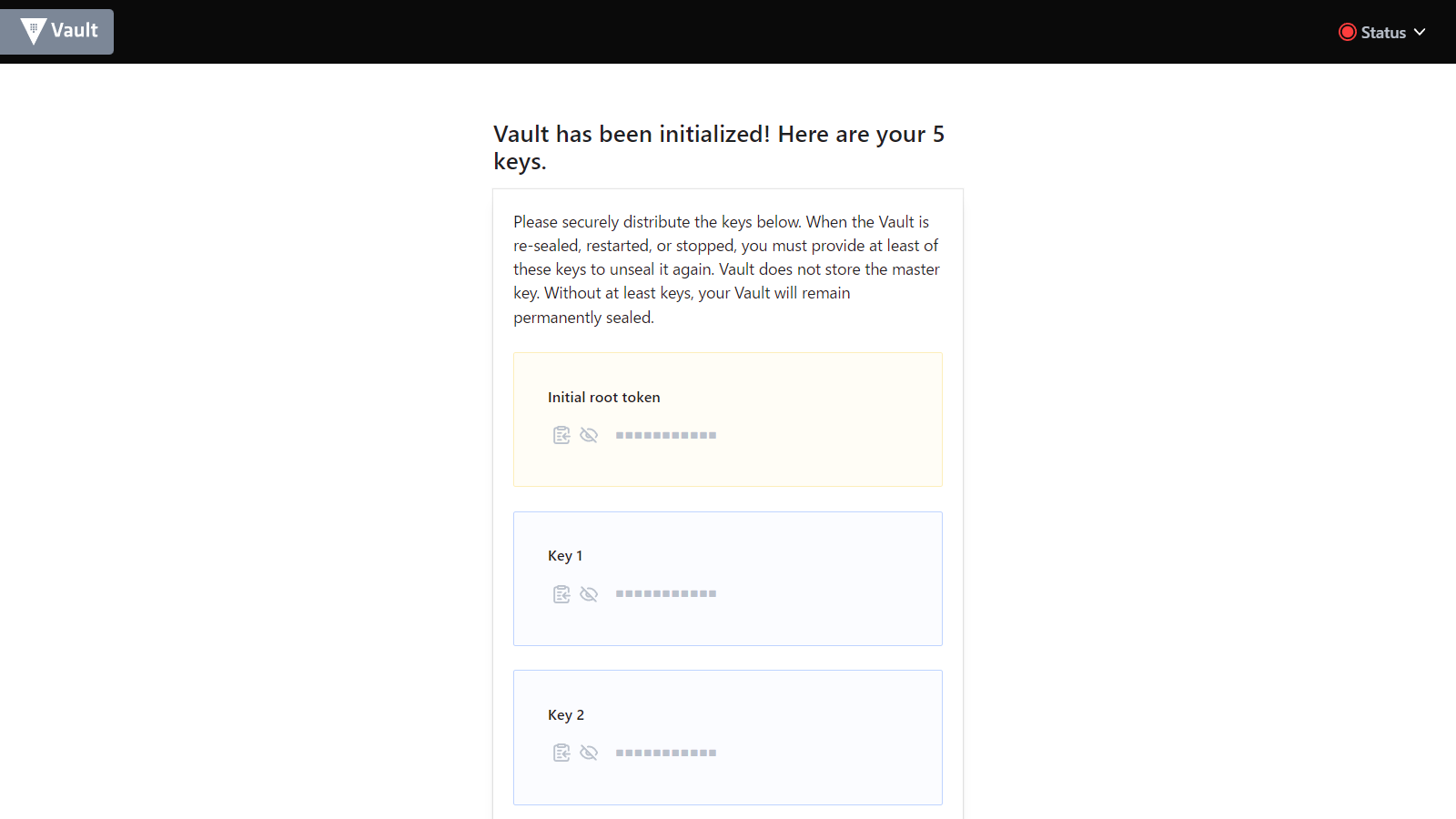The width and height of the screenshot is (1456, 819).
Task: Select the masked root token dots
Action: pos(665,436)
